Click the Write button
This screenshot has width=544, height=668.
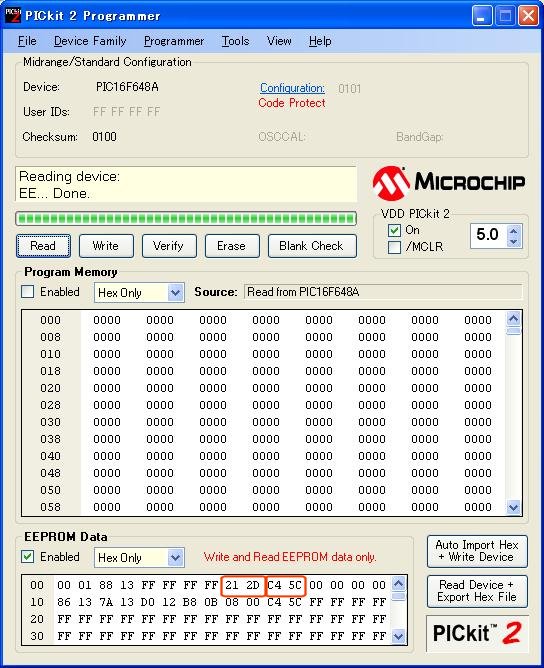point(106,246)
